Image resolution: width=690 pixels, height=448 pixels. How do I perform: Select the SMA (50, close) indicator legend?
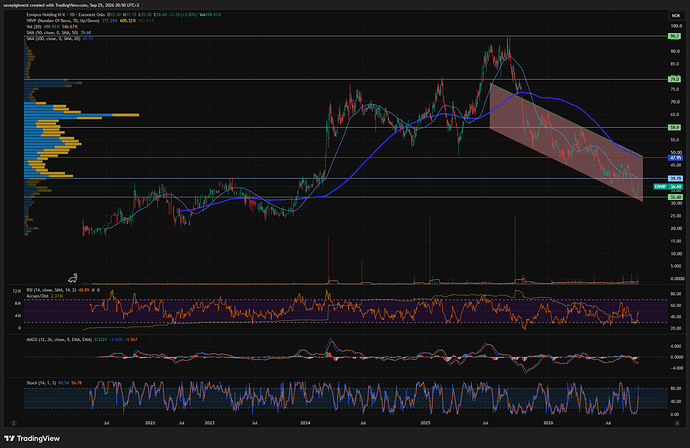(52, 33)
